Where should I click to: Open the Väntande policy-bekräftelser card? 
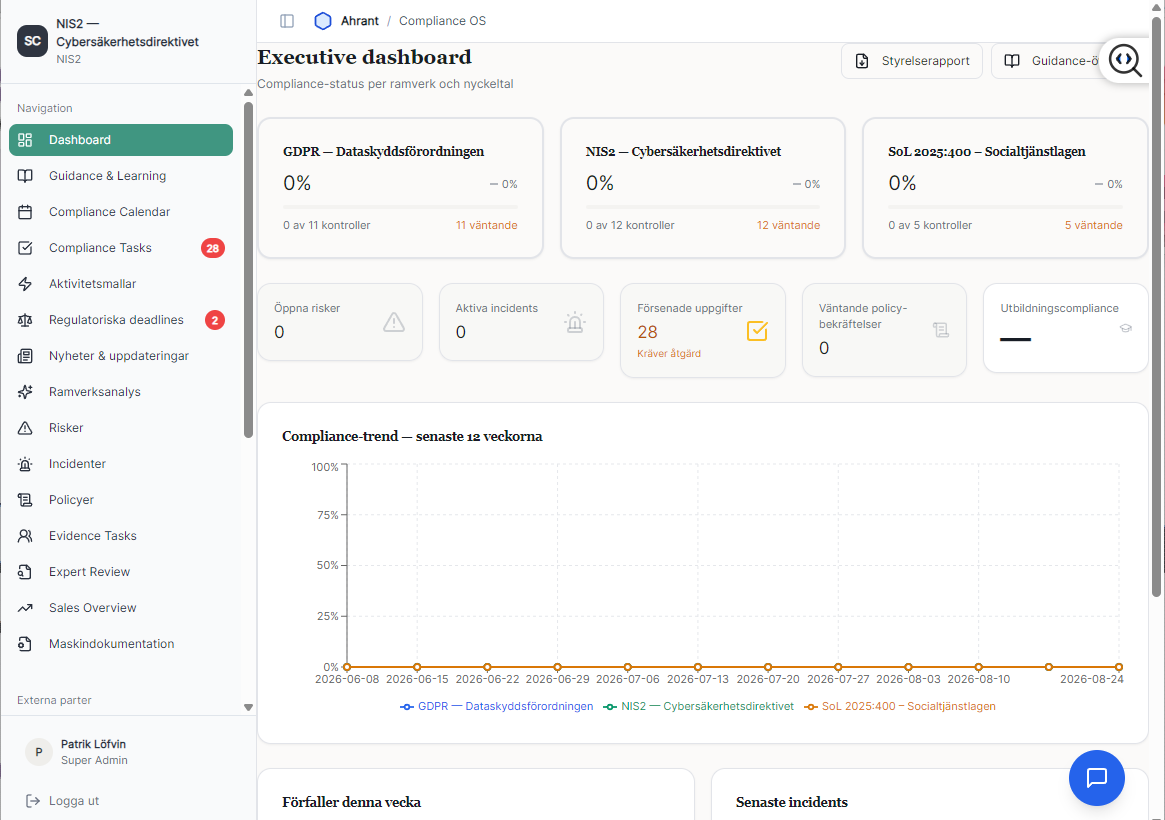click(884, 331)
